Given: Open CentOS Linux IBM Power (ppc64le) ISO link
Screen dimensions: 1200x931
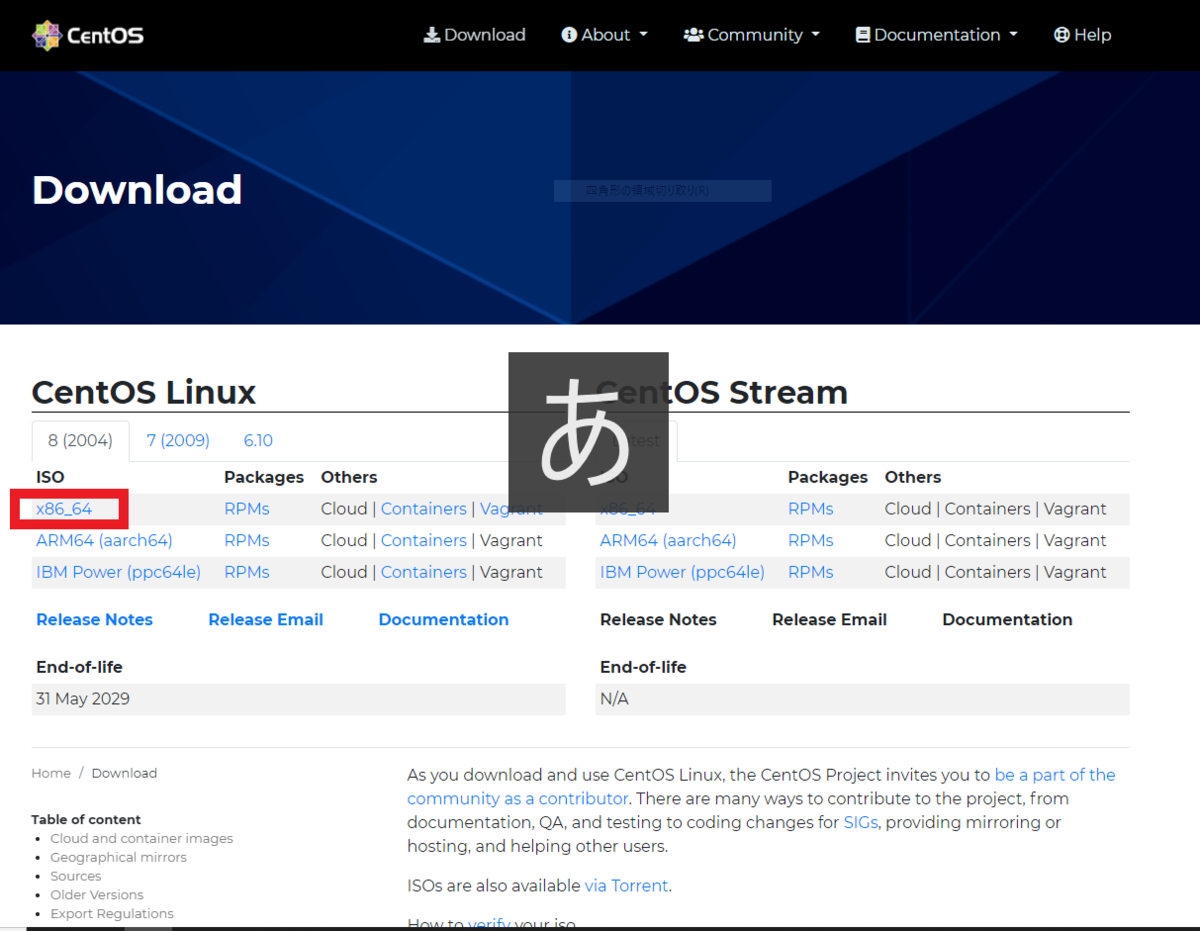Looking at the screenshot, I should tap(118, 573).
